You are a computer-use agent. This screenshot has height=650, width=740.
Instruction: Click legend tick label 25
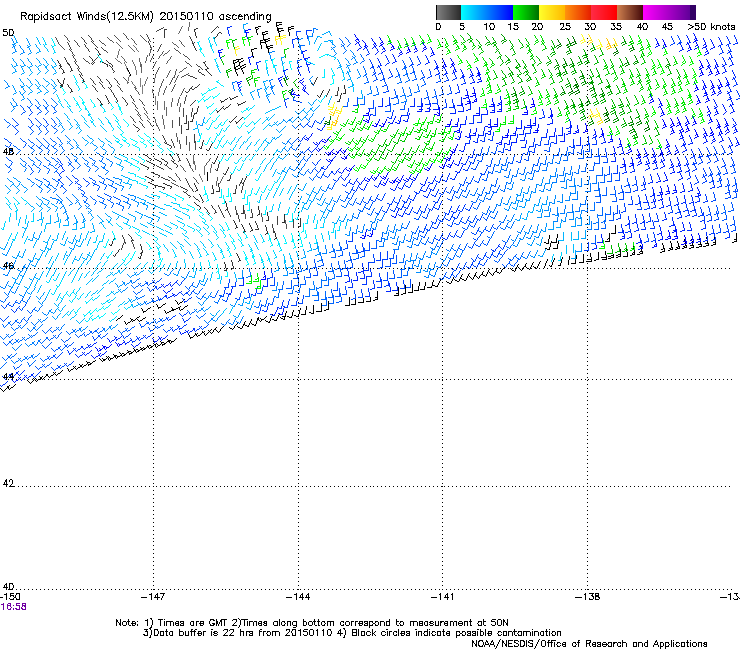(565, 27)
